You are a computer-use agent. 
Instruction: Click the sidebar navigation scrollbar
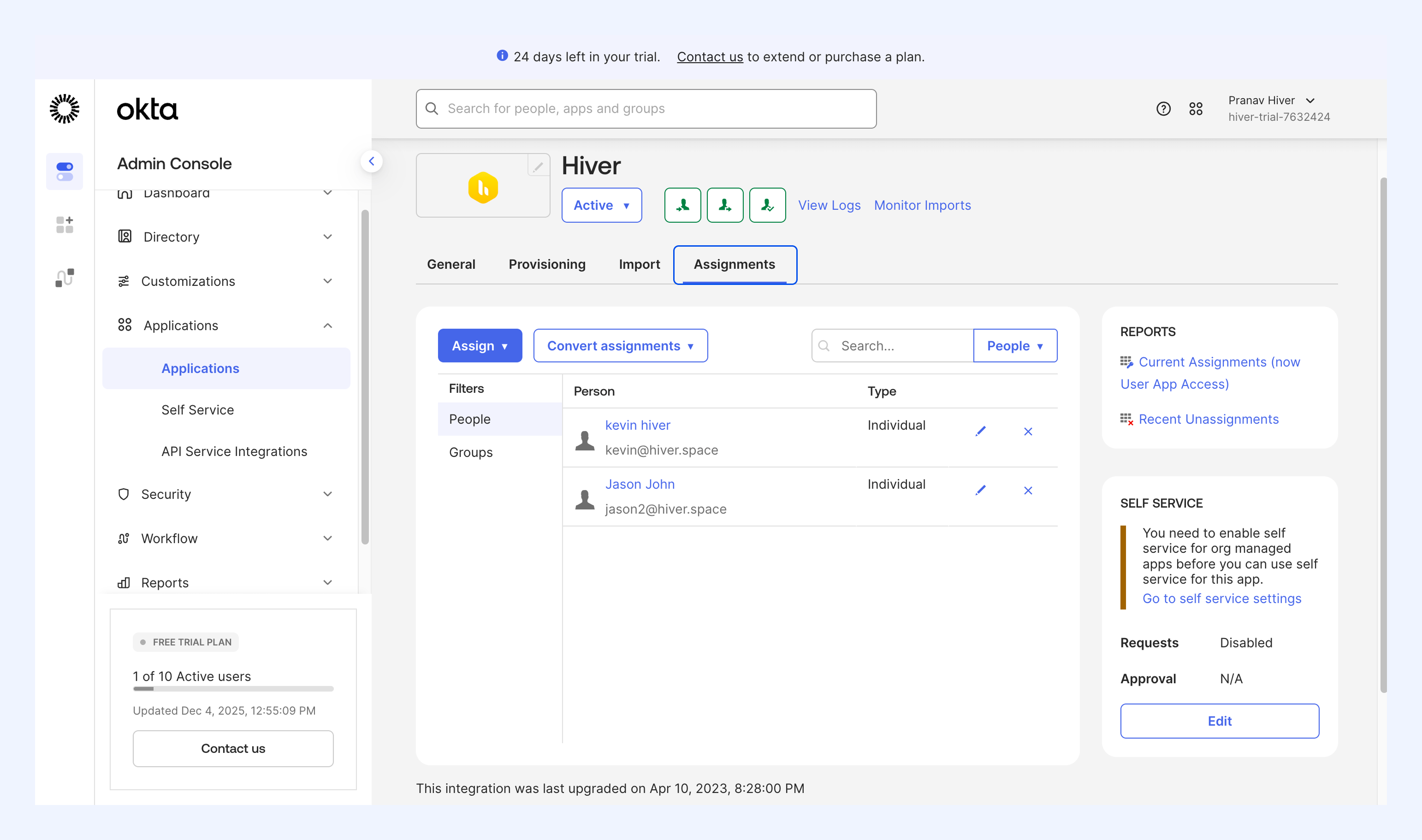(x=365, y=377)
